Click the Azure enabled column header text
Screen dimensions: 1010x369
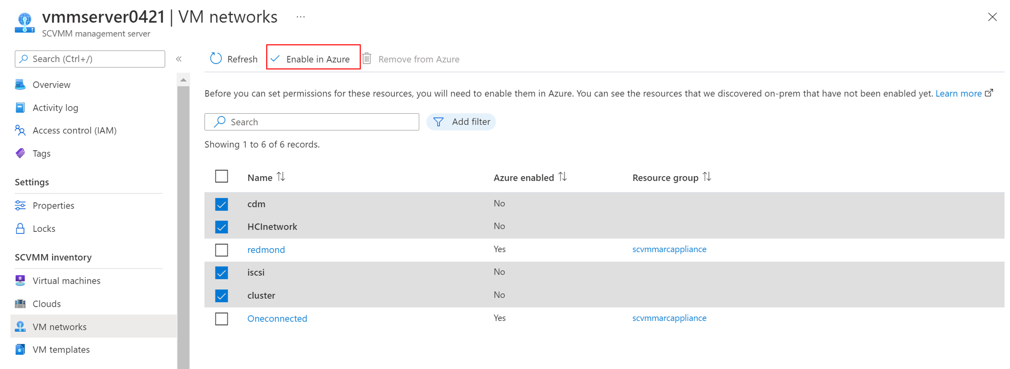524,178
